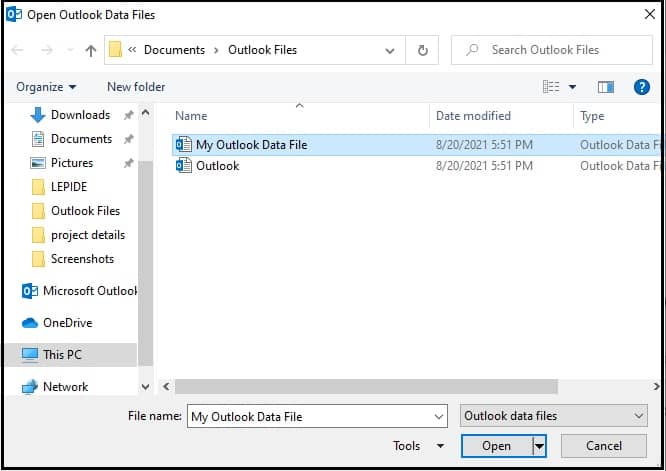
Task: Go up one folder level
Action: pyautogui.click(x=90, y=51)
